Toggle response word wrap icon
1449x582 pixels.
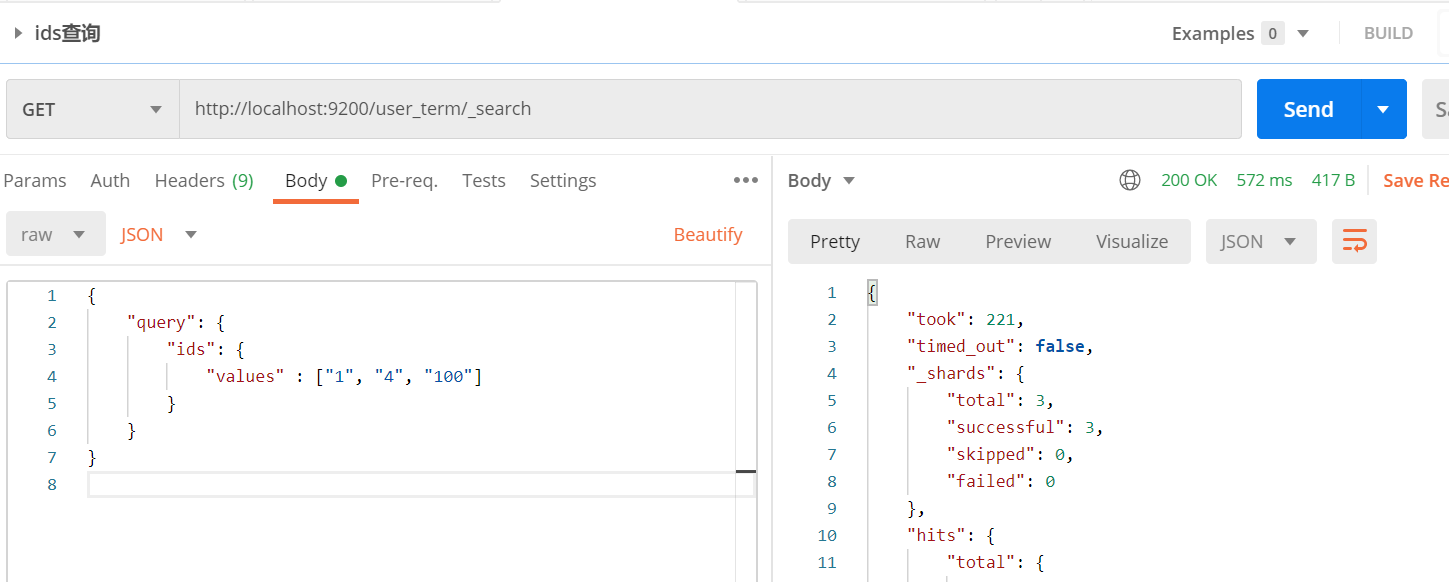[1354, 242]
